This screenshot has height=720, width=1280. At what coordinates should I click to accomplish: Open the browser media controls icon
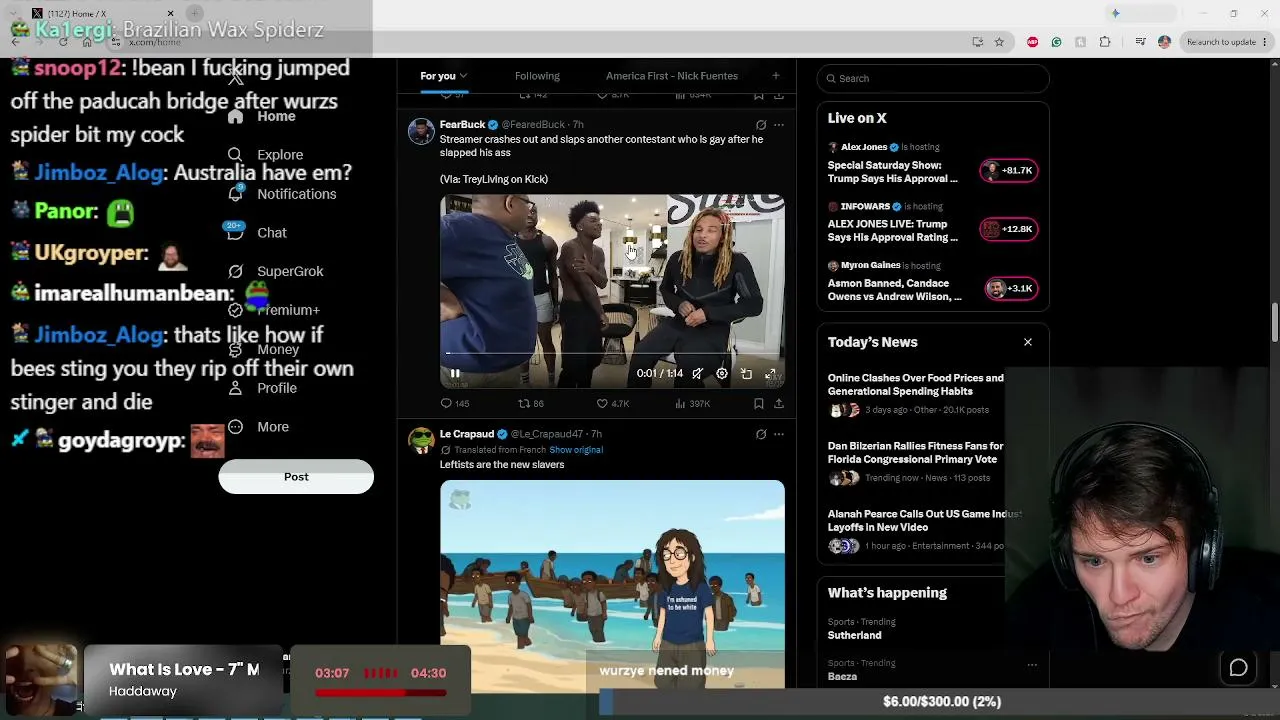click(1141, 42)
